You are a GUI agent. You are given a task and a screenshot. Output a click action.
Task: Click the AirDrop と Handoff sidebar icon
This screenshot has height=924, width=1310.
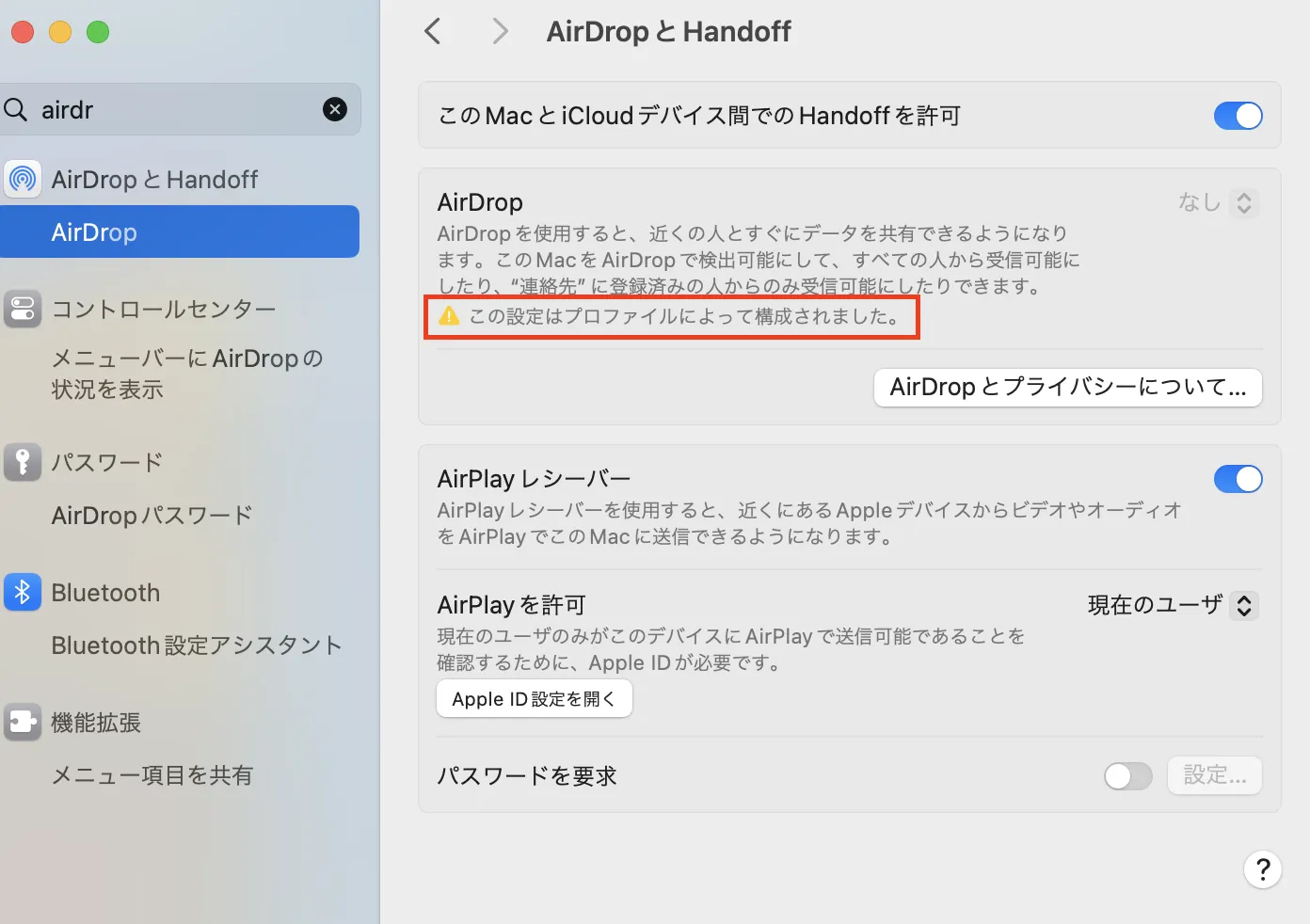[23, 179]
